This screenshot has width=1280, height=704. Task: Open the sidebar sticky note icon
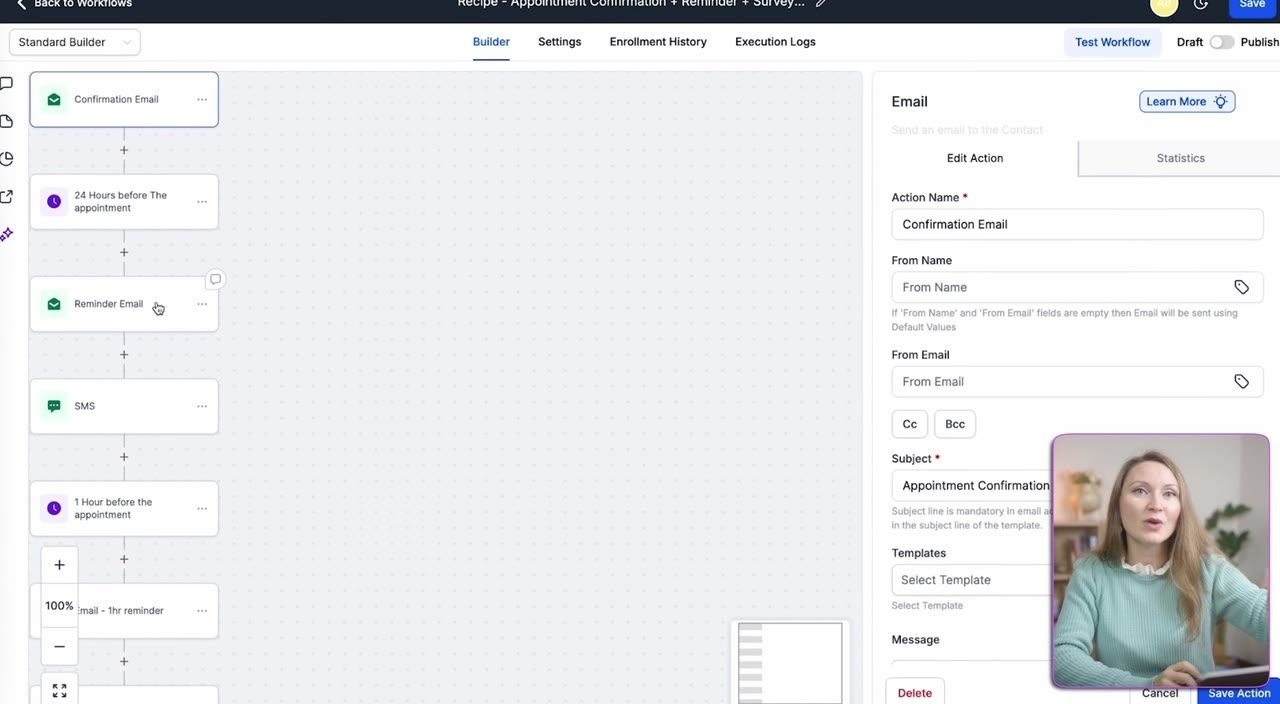click(6, 121)
